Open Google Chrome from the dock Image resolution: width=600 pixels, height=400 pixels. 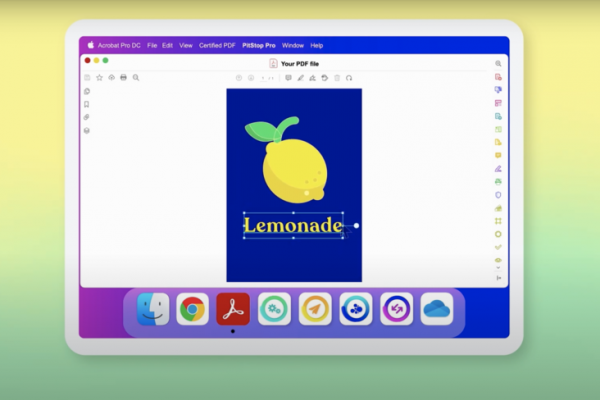pos(192,310)
